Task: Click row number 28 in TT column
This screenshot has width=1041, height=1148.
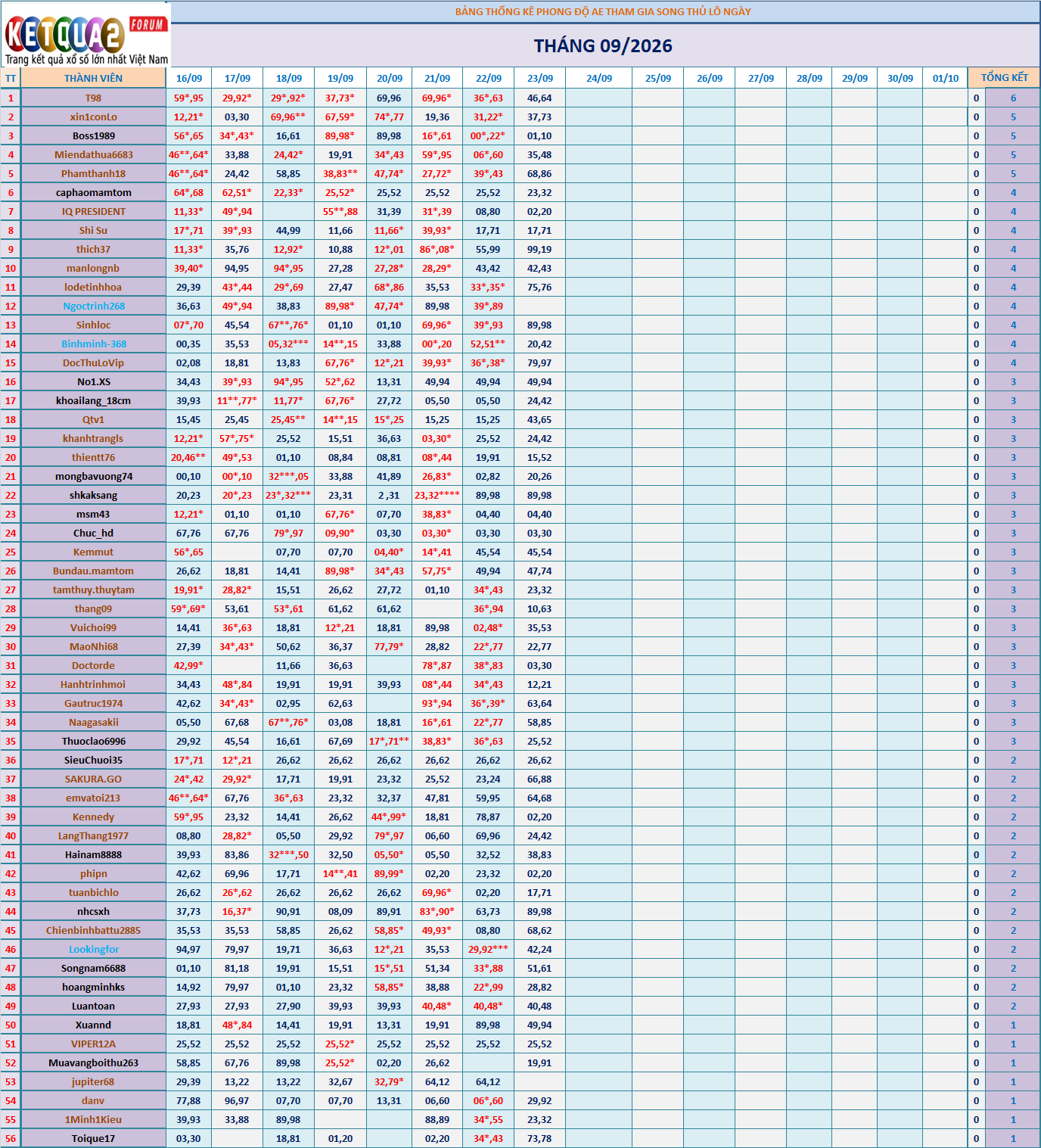Action: coord(11,609)
